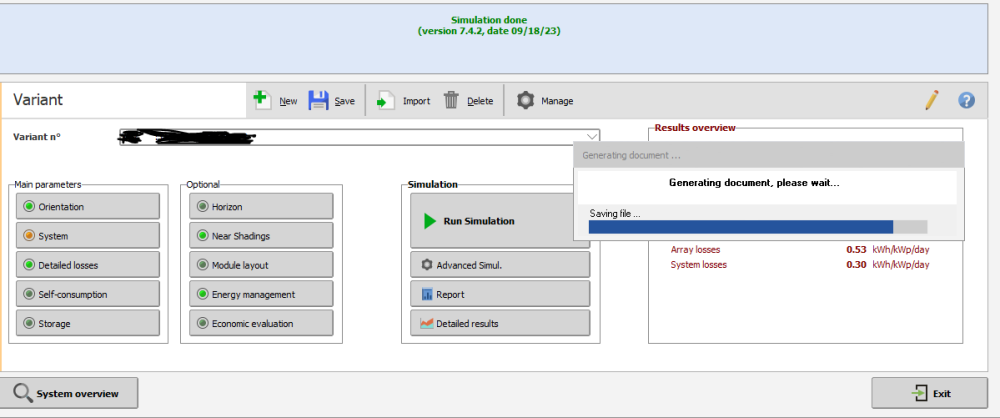Click the green play Run Simulation arrow
Image resolution: width=1000 pixels, height=418 pixels.
click(x=430, y=221)
